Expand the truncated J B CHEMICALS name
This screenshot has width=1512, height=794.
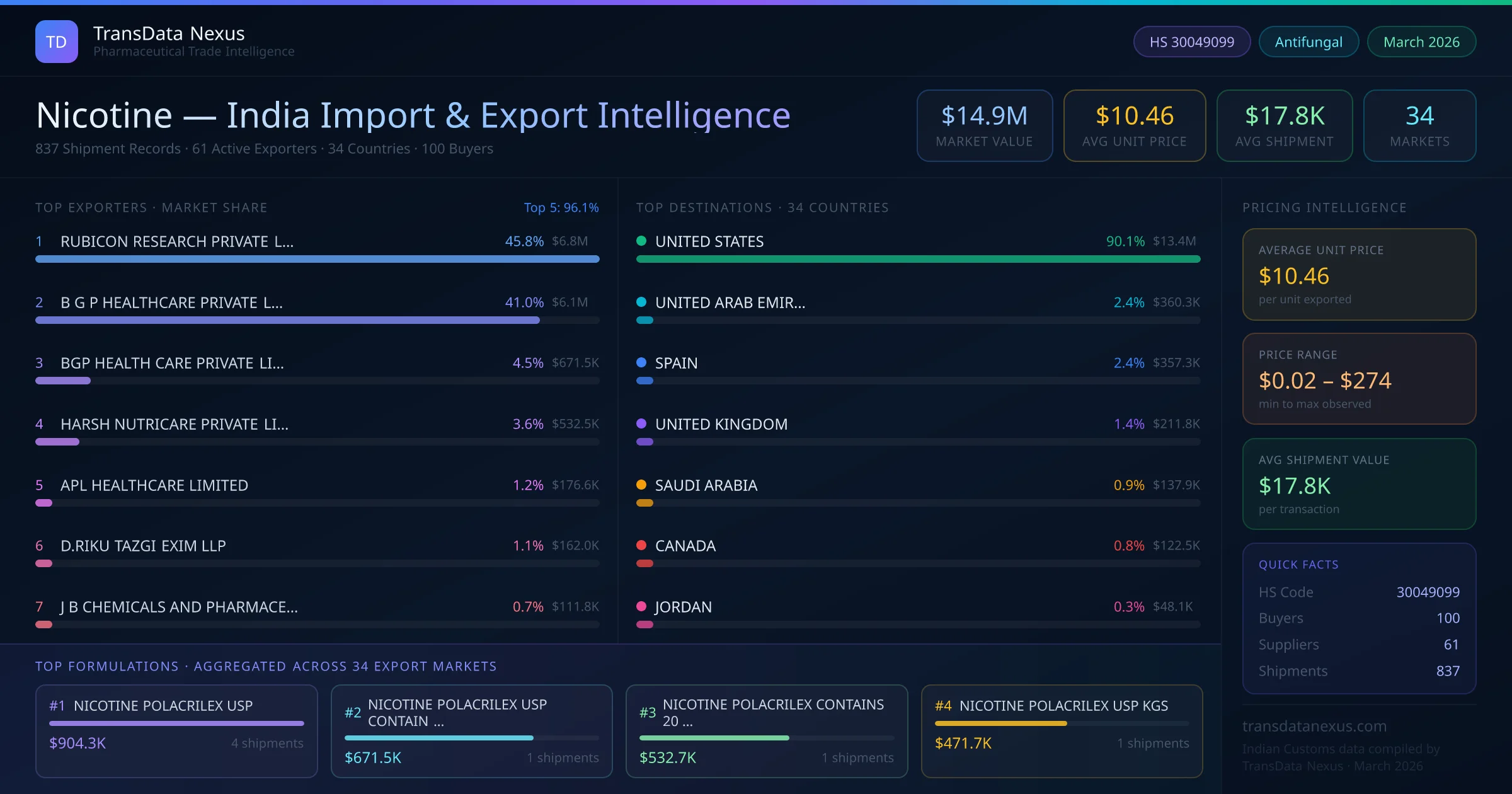pyautogui.click(x=178, y=607)
